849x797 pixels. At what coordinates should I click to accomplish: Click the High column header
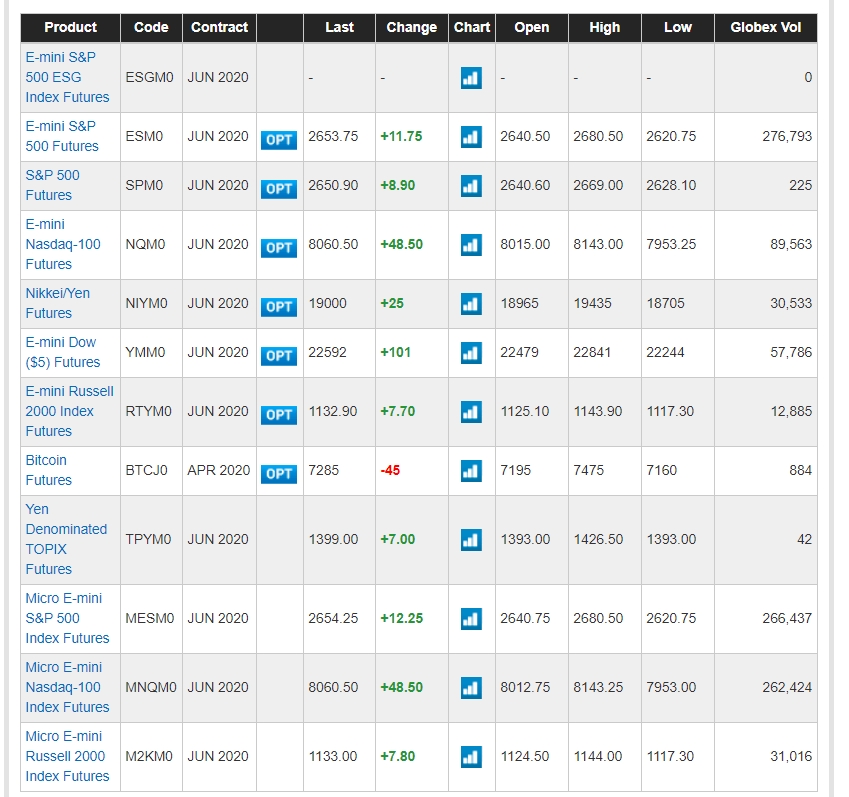(x=605, y=28)
